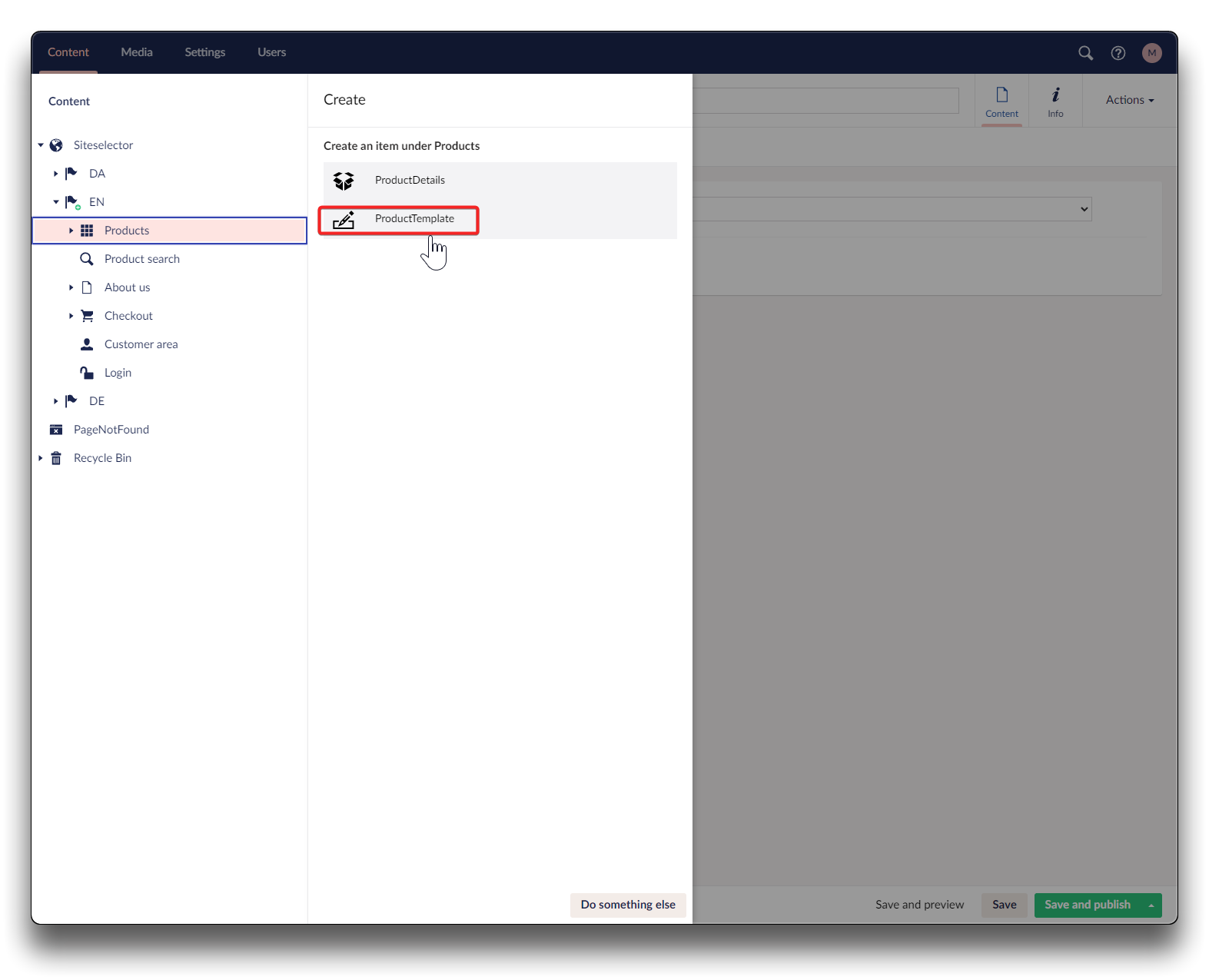Viewport: 1209px width, 980px height.
Task: Collapse the EN language node
Action: point(55,202)
